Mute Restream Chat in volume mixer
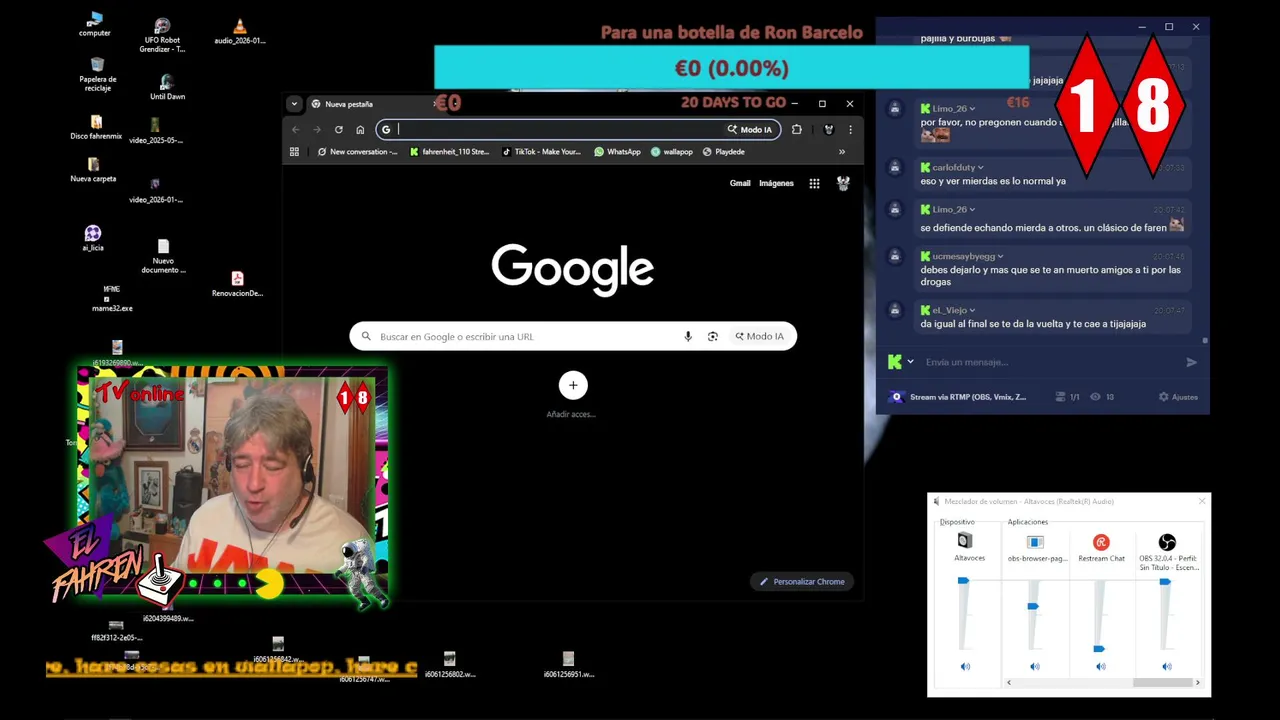The image size is (1280, 720). click(x=1100, y=666)
